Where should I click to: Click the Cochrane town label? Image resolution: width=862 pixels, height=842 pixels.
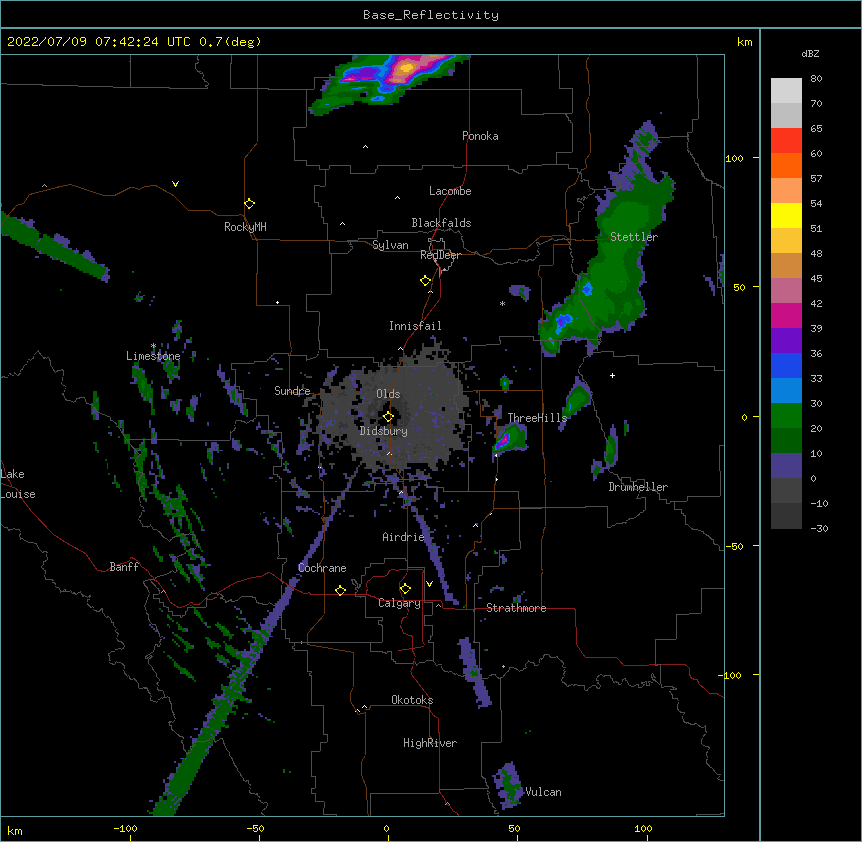coord(322,568)
